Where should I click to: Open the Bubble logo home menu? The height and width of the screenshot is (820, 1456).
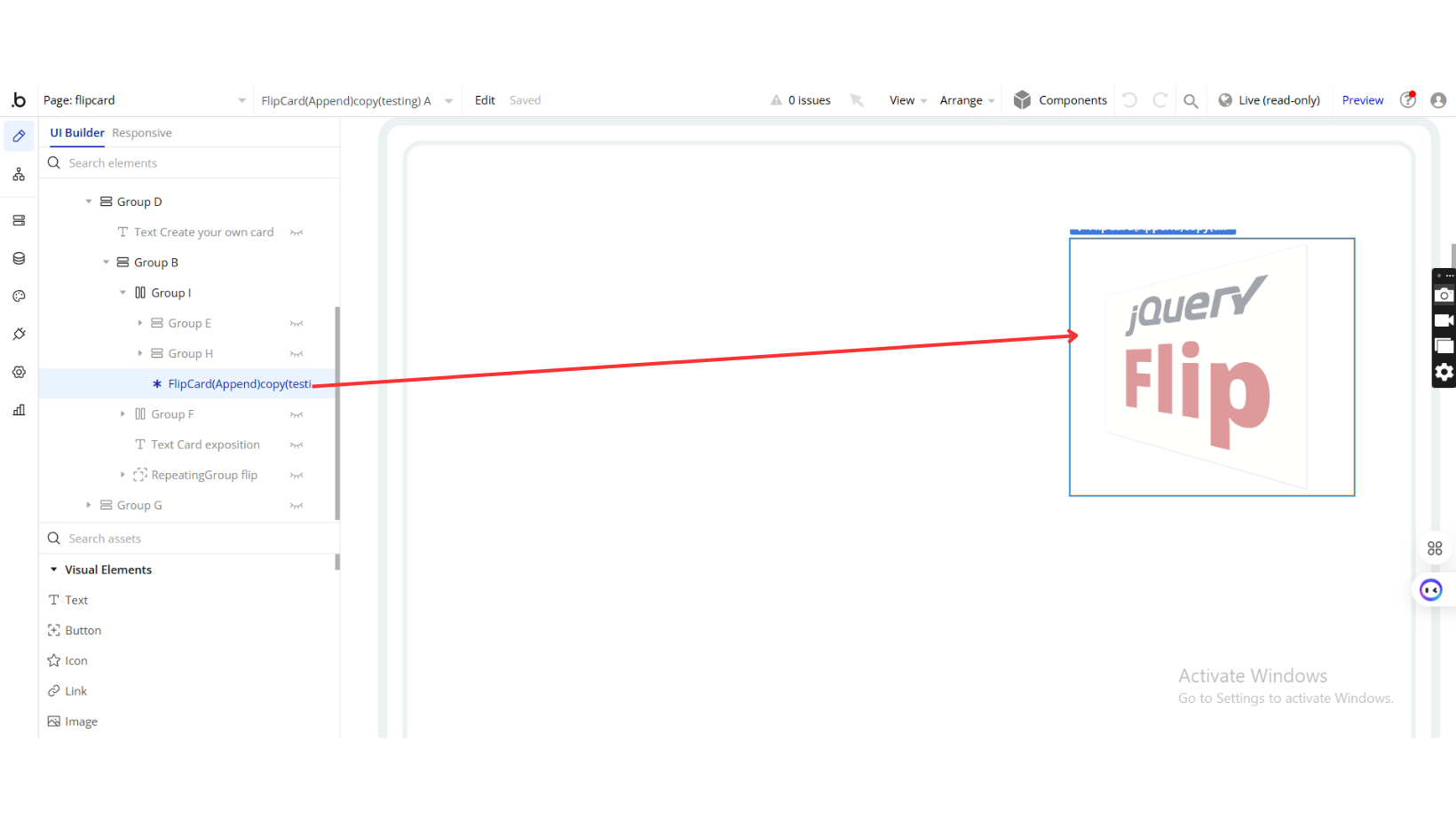(19, 100)
